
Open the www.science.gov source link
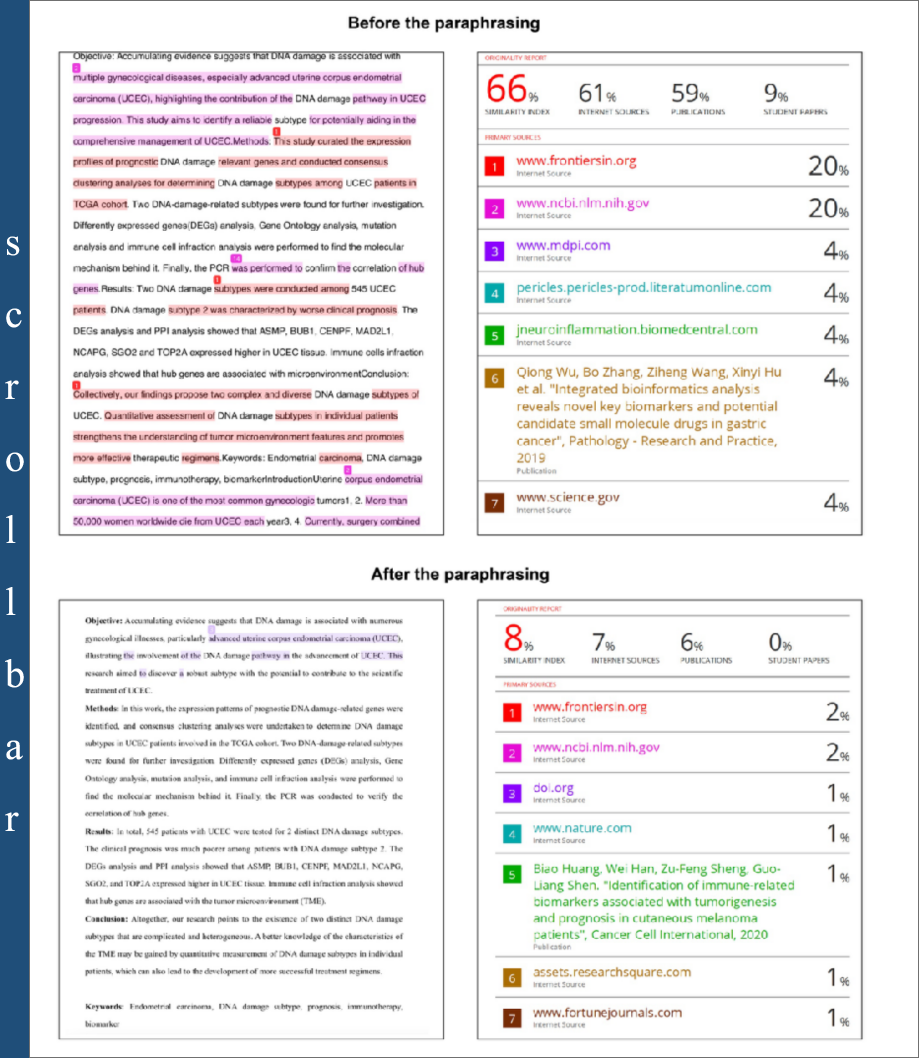click(568, 498)
